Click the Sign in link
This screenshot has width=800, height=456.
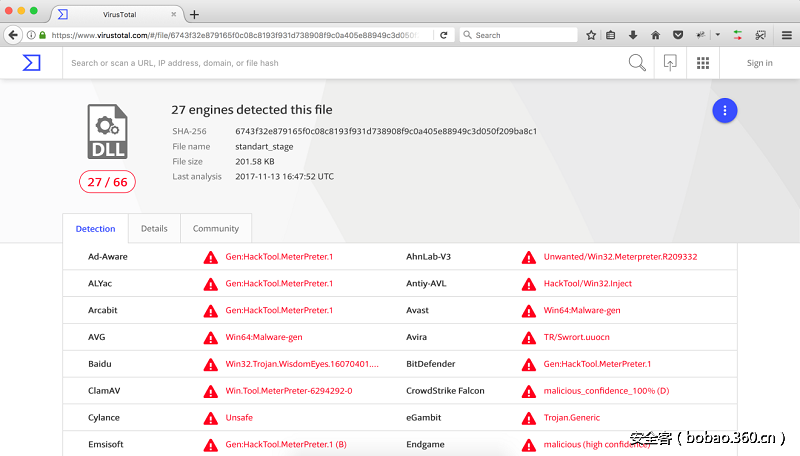point(759,63)
